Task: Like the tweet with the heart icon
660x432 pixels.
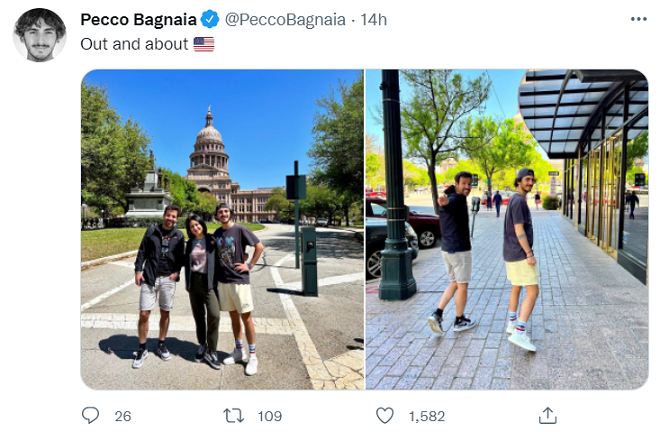Action: [x=385, y=415]
